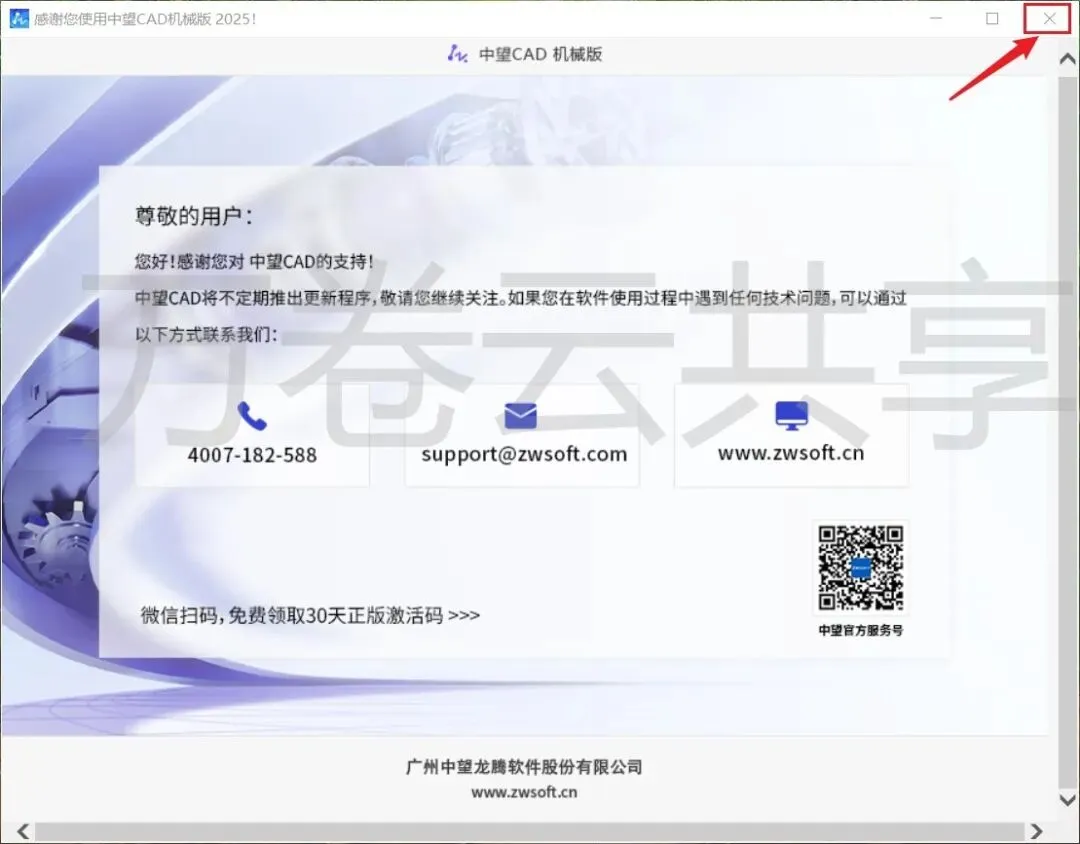
Task: Open the www.zwsoft.cn link under monitor icon
Action: pyautogui.click(x=791, y=453)
